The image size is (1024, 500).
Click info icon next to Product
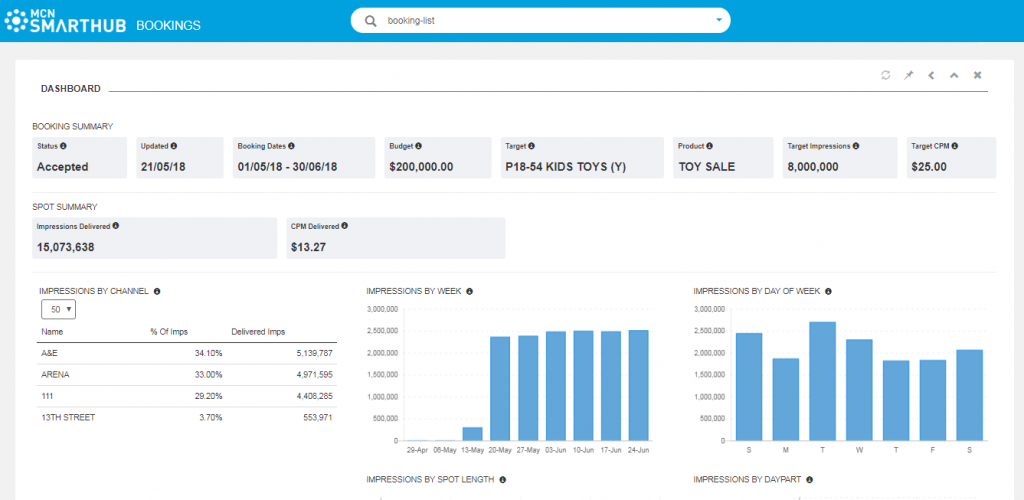tap(709, 146)
